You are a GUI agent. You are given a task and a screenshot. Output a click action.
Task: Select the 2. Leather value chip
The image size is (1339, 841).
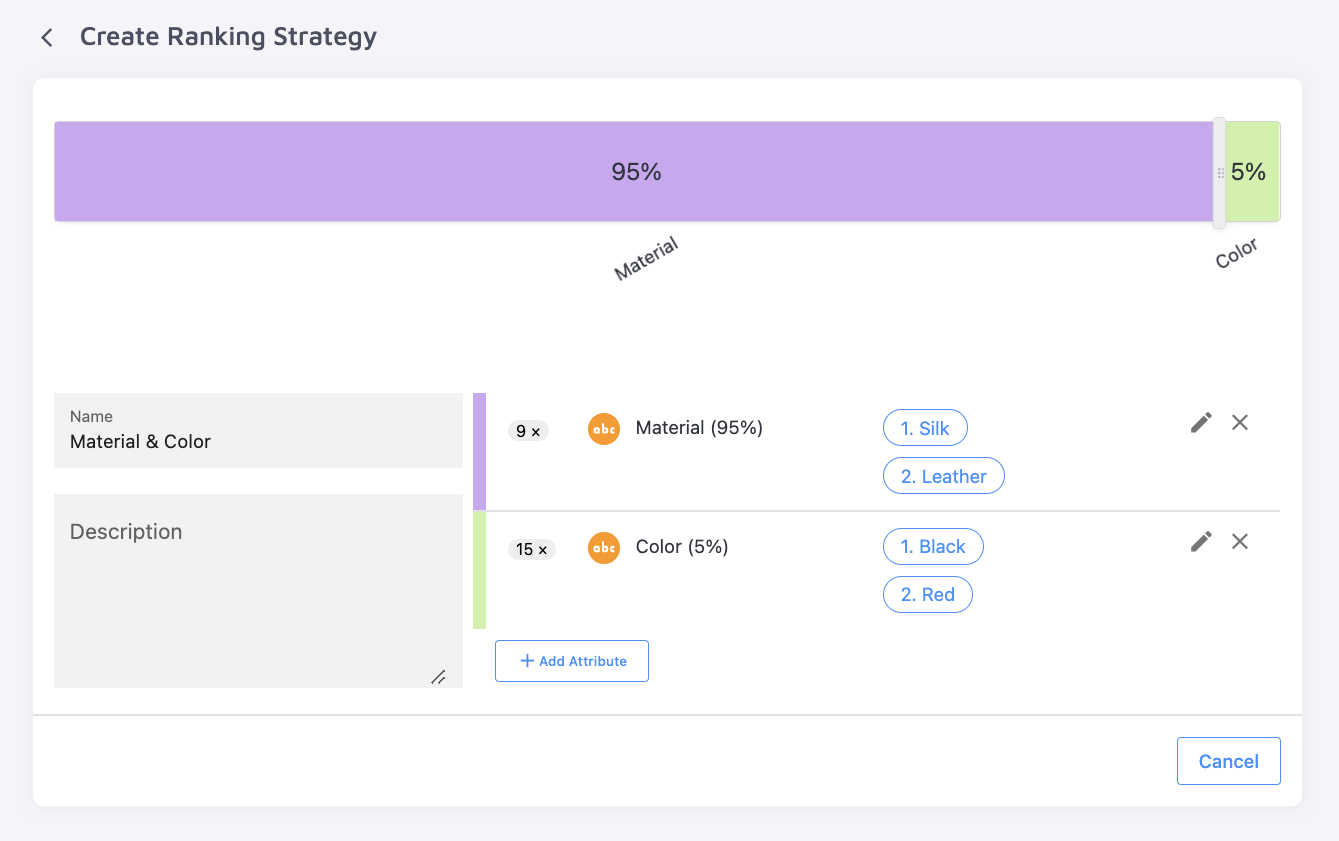point(943,477)
